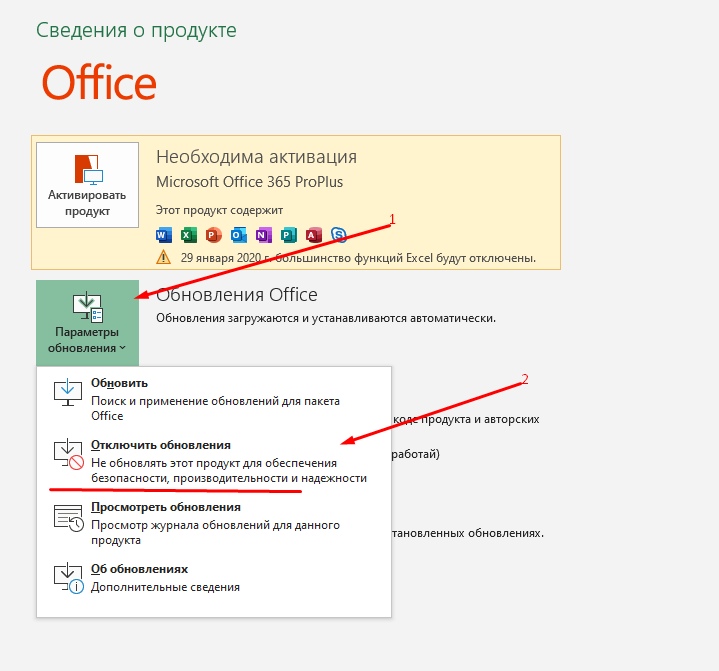Click Поиск и применение обновлений description
The width and height of the screenshot is (719, 671).
[216, 408]
